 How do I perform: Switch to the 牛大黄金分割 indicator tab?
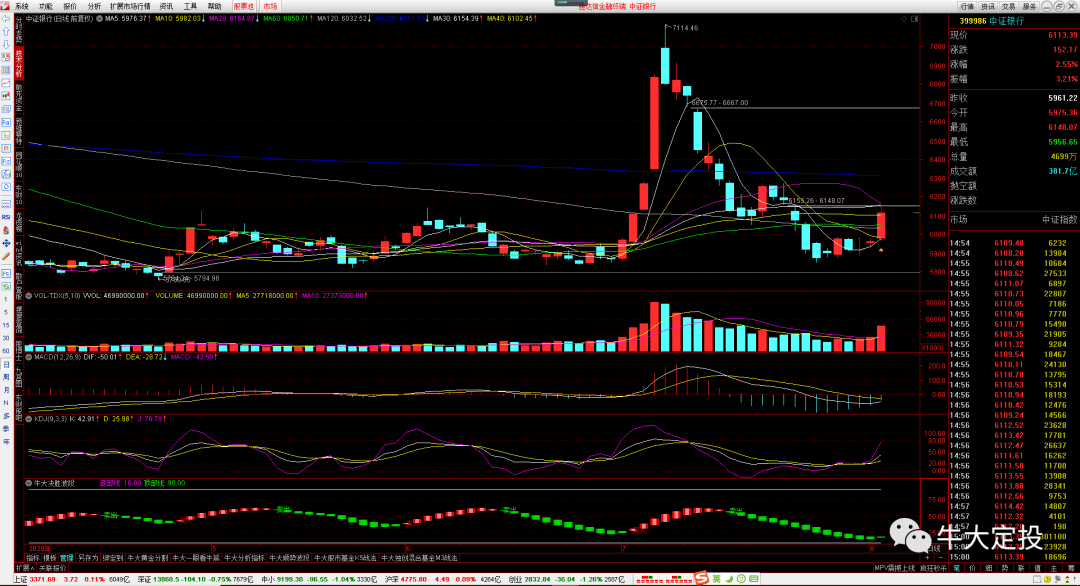[147, 558]
